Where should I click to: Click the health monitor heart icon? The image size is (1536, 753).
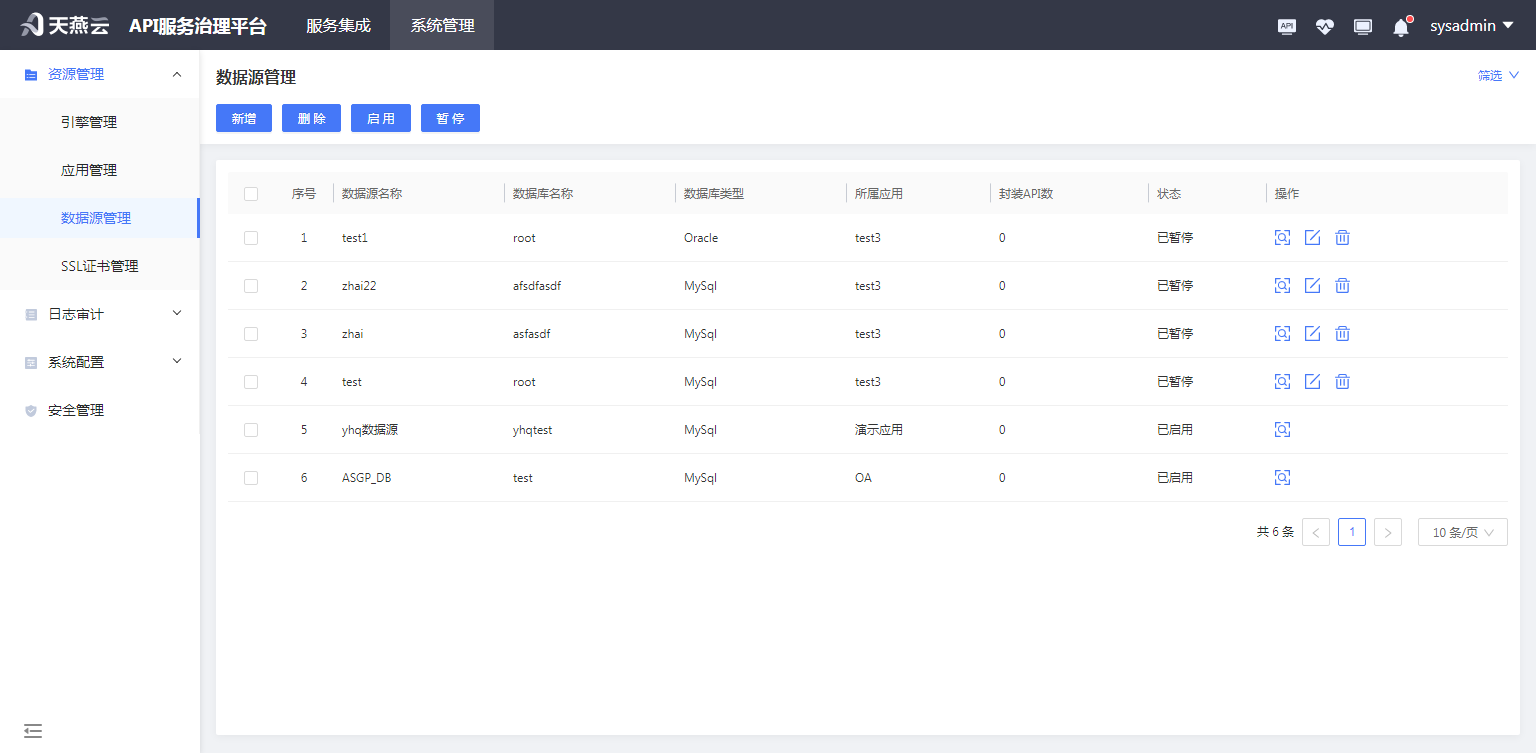[x=1324, y=26]
